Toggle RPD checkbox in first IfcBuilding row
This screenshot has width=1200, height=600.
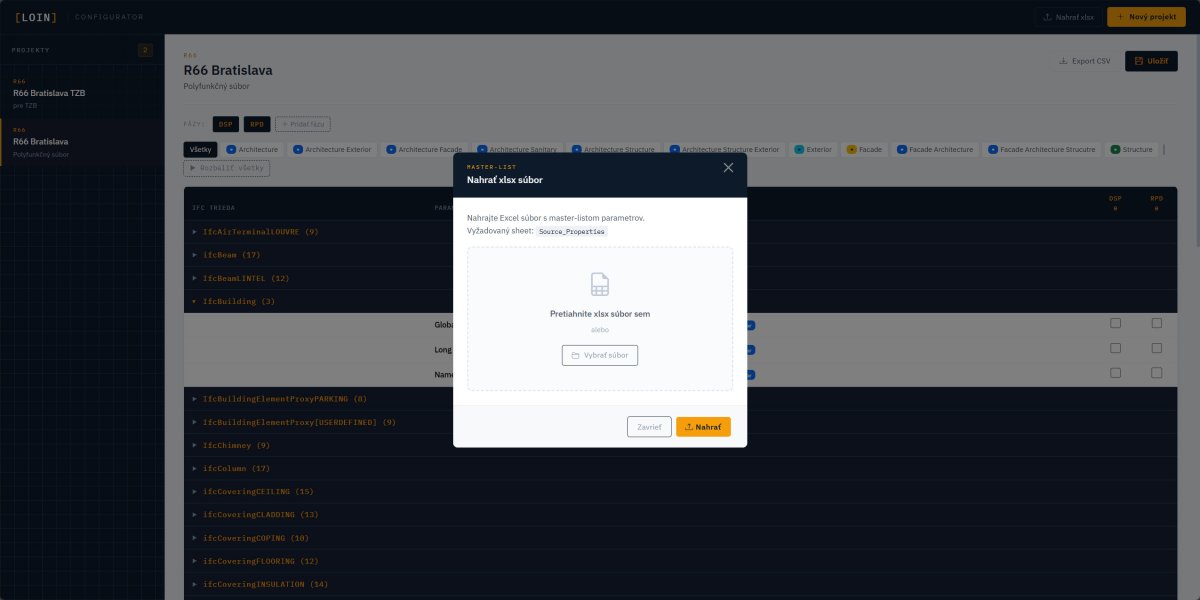click(x=1156, y=323)
